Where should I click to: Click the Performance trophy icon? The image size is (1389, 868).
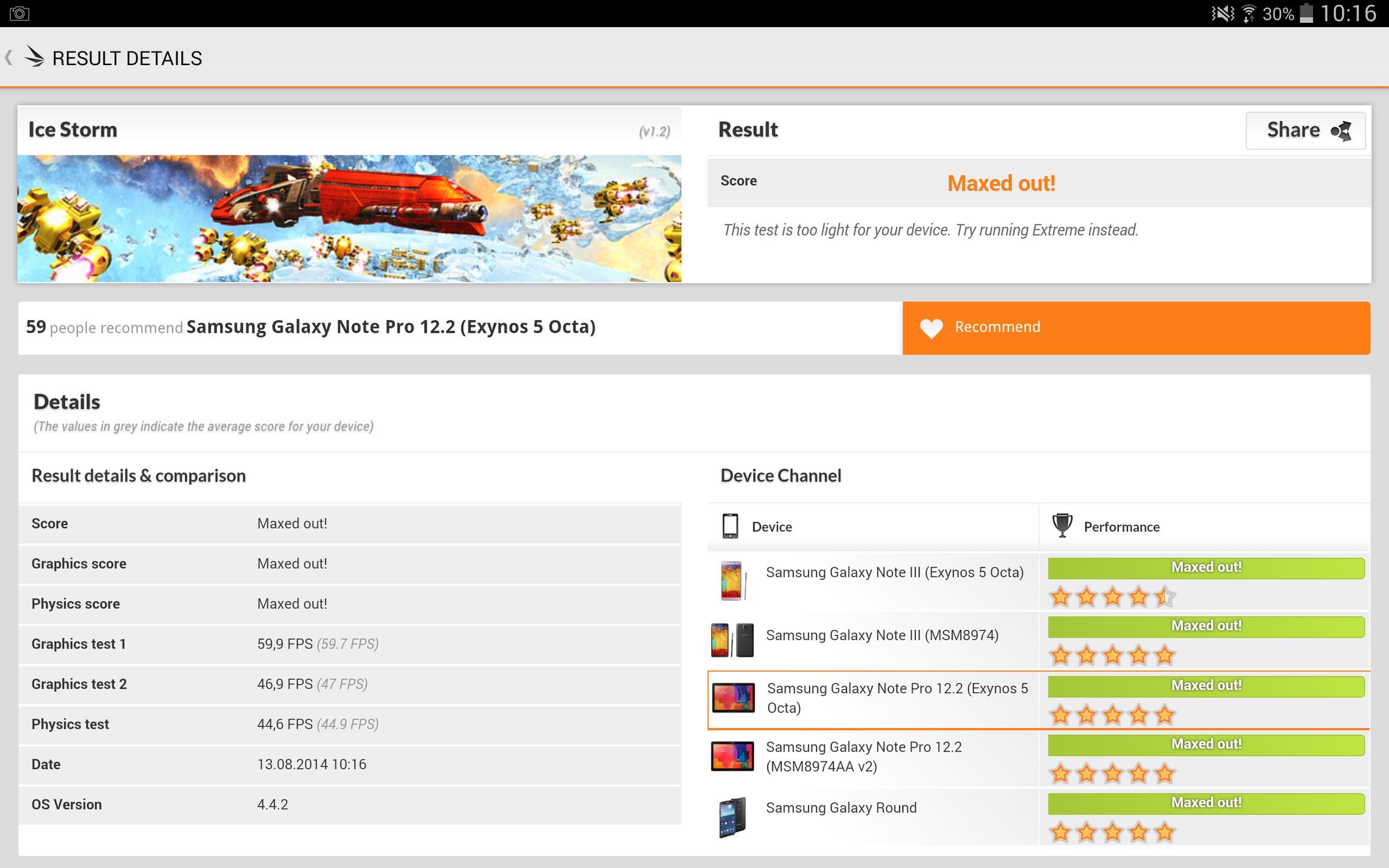pyautogui.click(x=1062, y=526)
